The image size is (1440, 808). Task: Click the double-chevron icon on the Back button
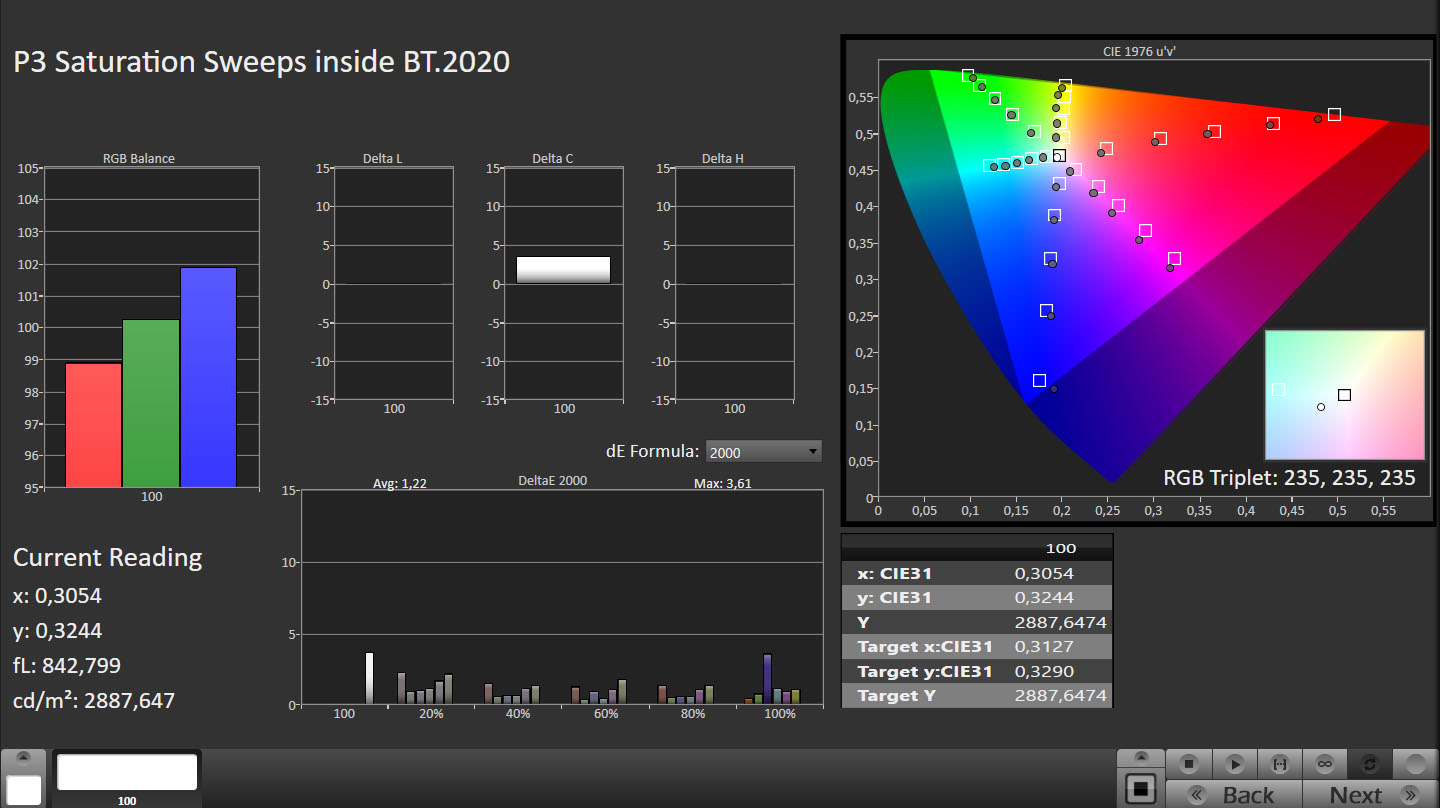coord(1196,795)
